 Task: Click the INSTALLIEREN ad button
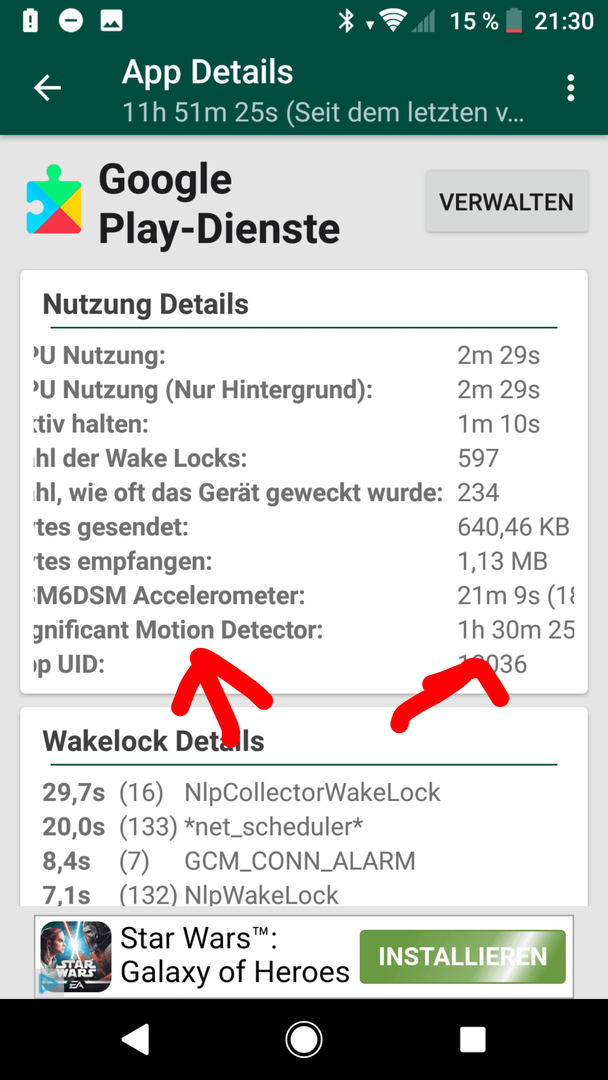click(463, 956)
